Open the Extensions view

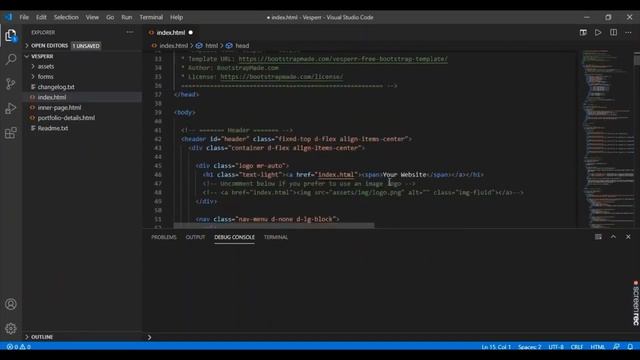click(x=11, y=133)
